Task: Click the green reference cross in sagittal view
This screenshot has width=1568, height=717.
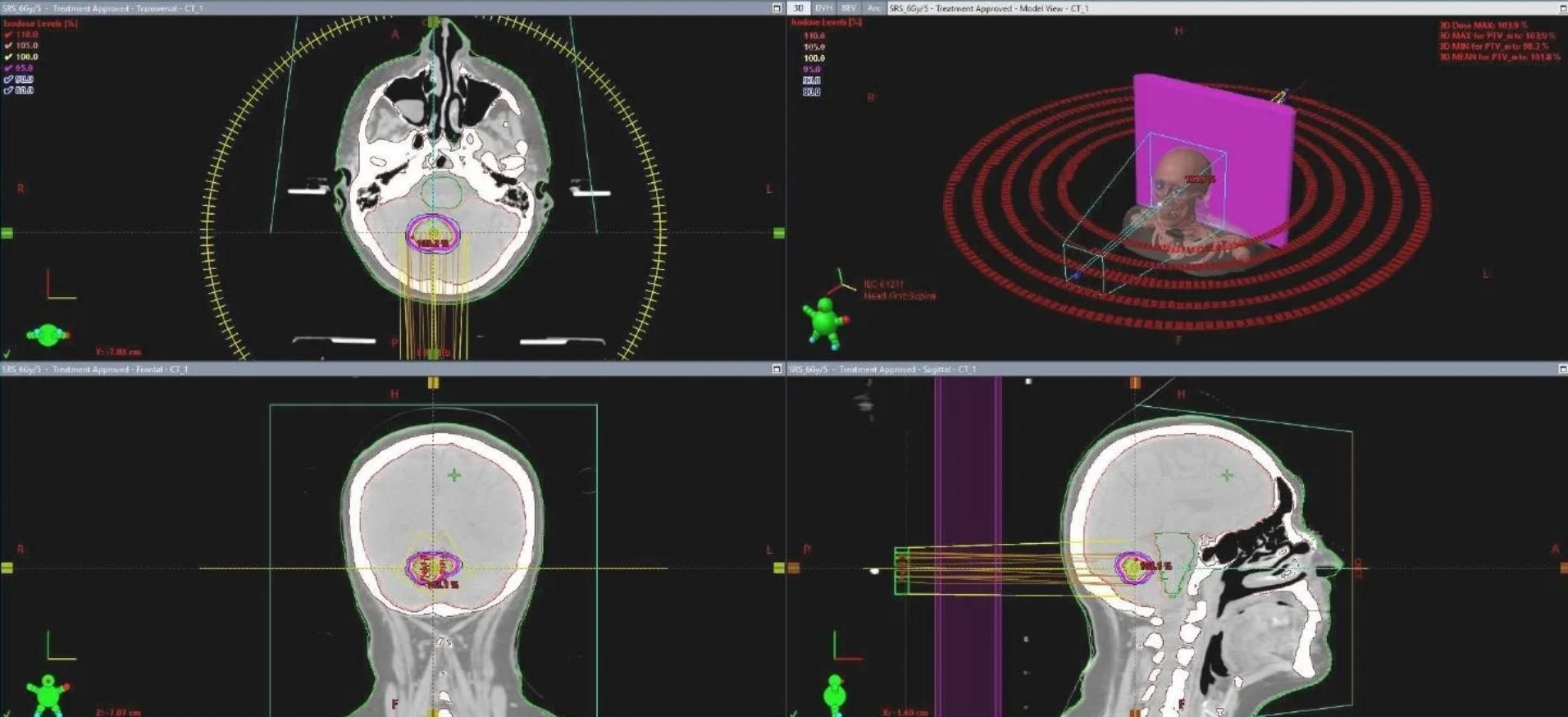Action: click(x=1227, y=475)
